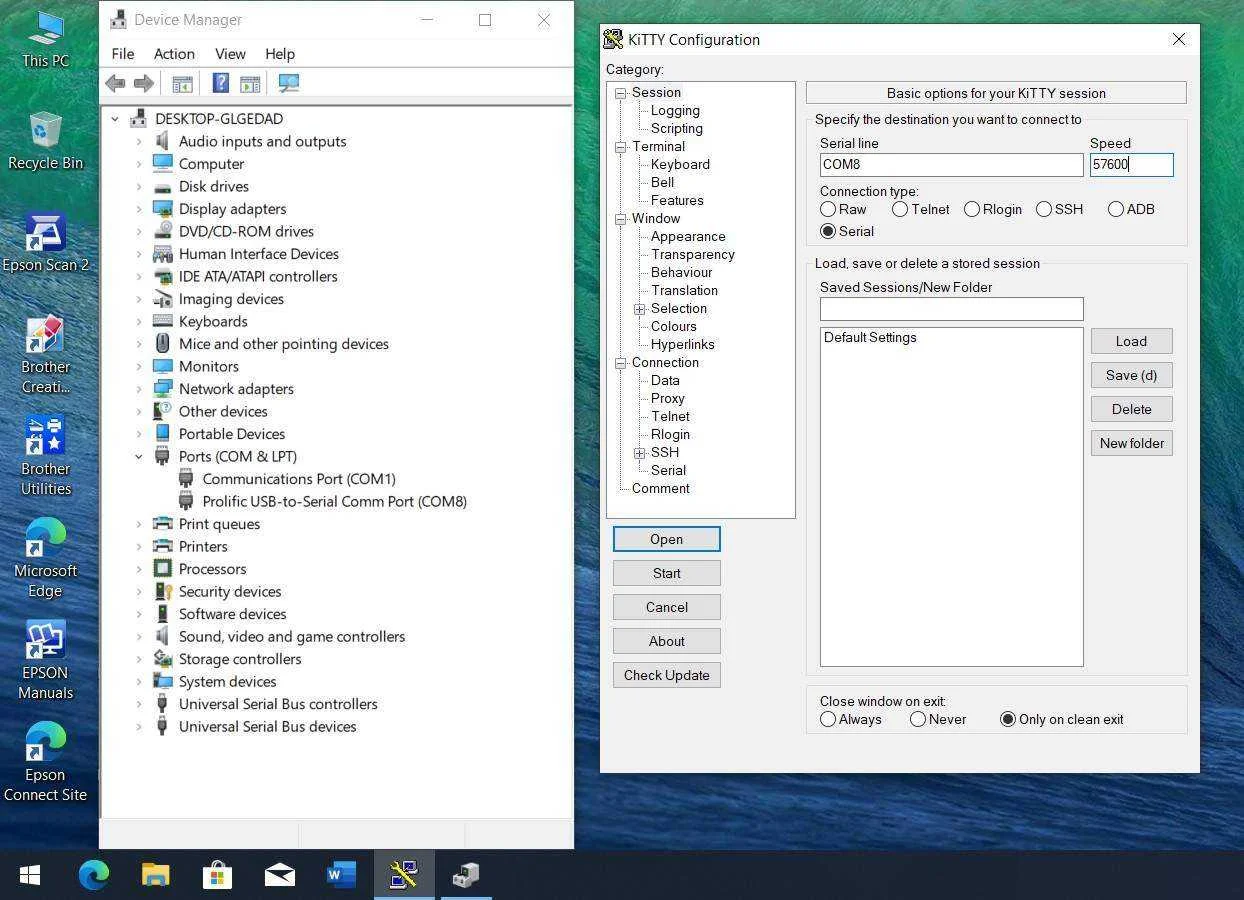
Task: Open the Windows Start menu
Action: tap(30, 875)
